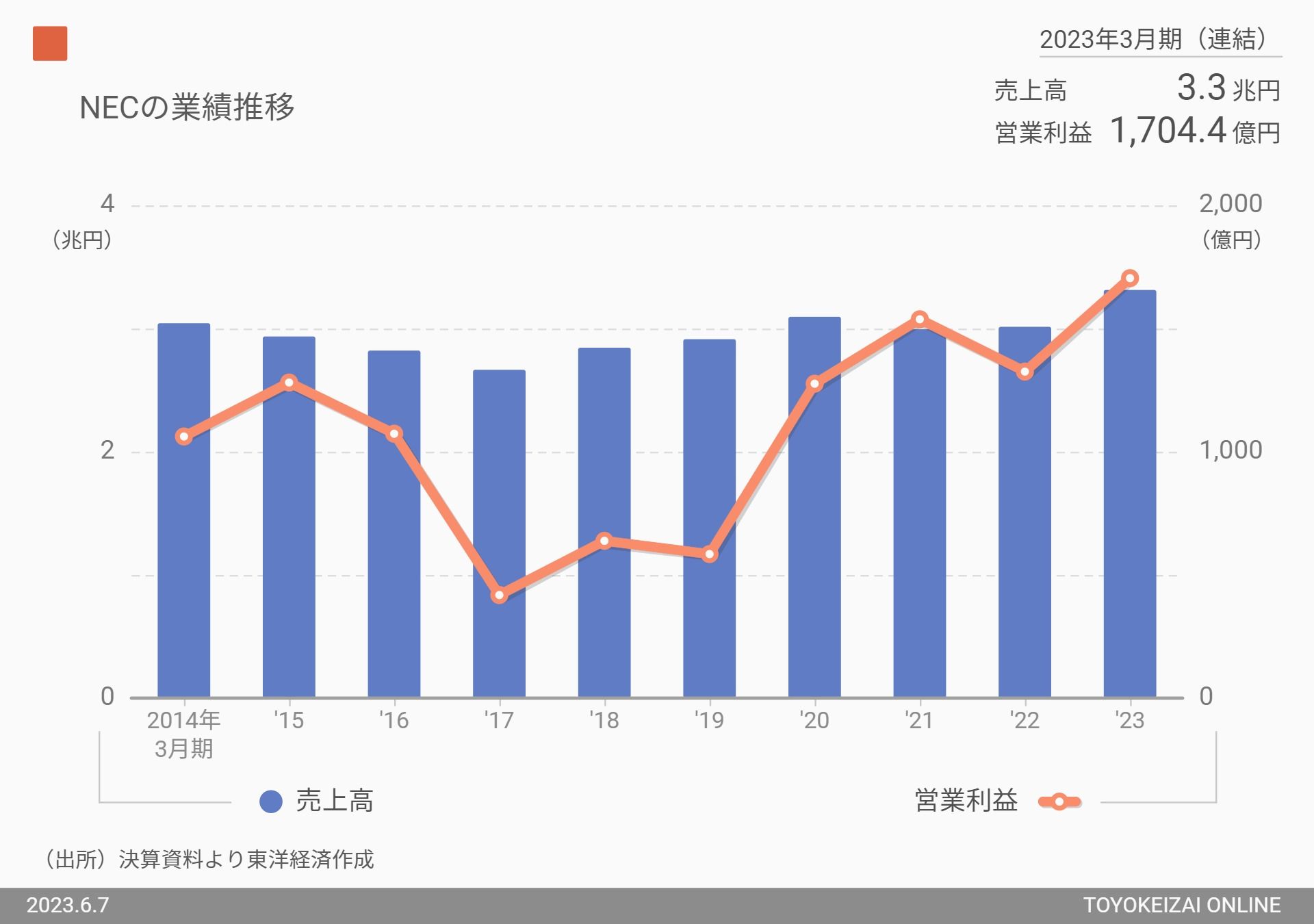1314x924 pixels.
Task: Click the 2014 operating profit data point
Action: click(184, 437)
